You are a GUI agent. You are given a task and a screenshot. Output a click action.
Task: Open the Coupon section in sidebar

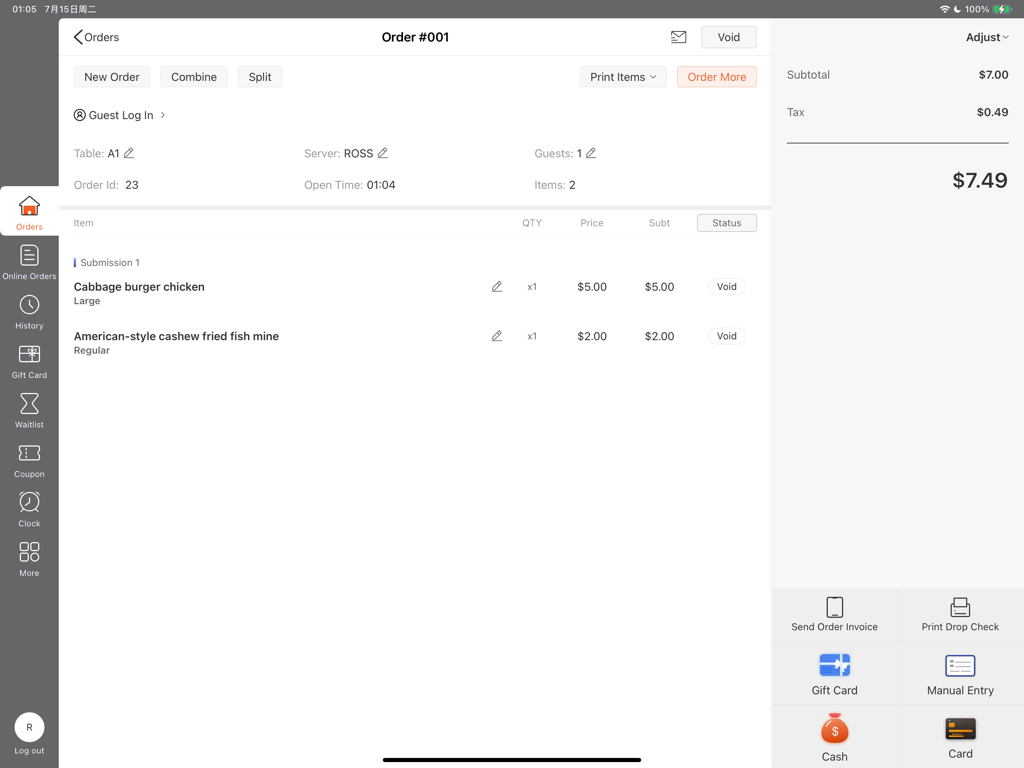pos(29,456)
